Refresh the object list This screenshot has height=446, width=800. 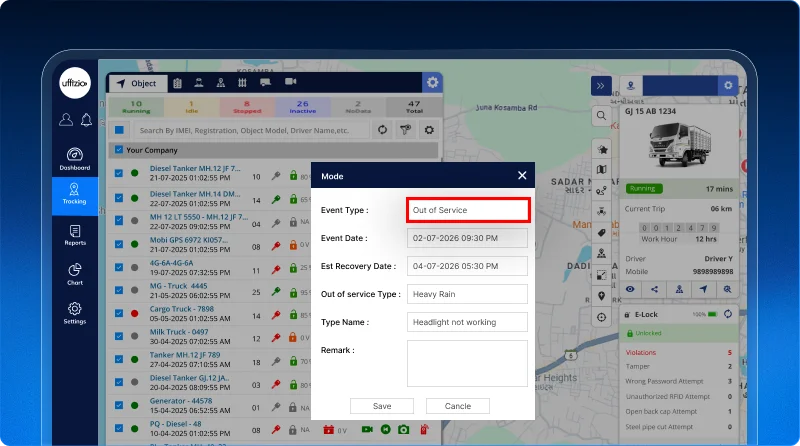(x=382, y=130)
